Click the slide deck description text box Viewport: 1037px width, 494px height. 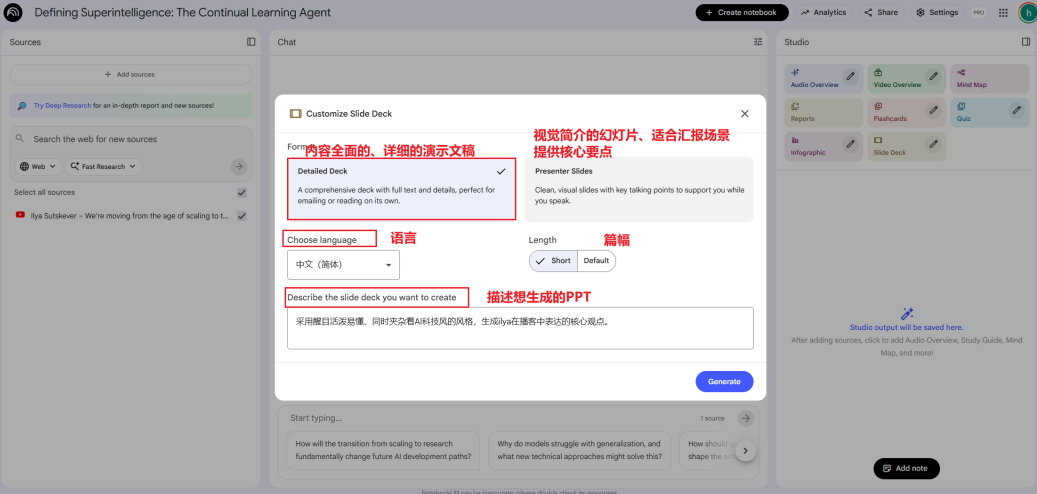pyautogui.click(x=519, y=328)
